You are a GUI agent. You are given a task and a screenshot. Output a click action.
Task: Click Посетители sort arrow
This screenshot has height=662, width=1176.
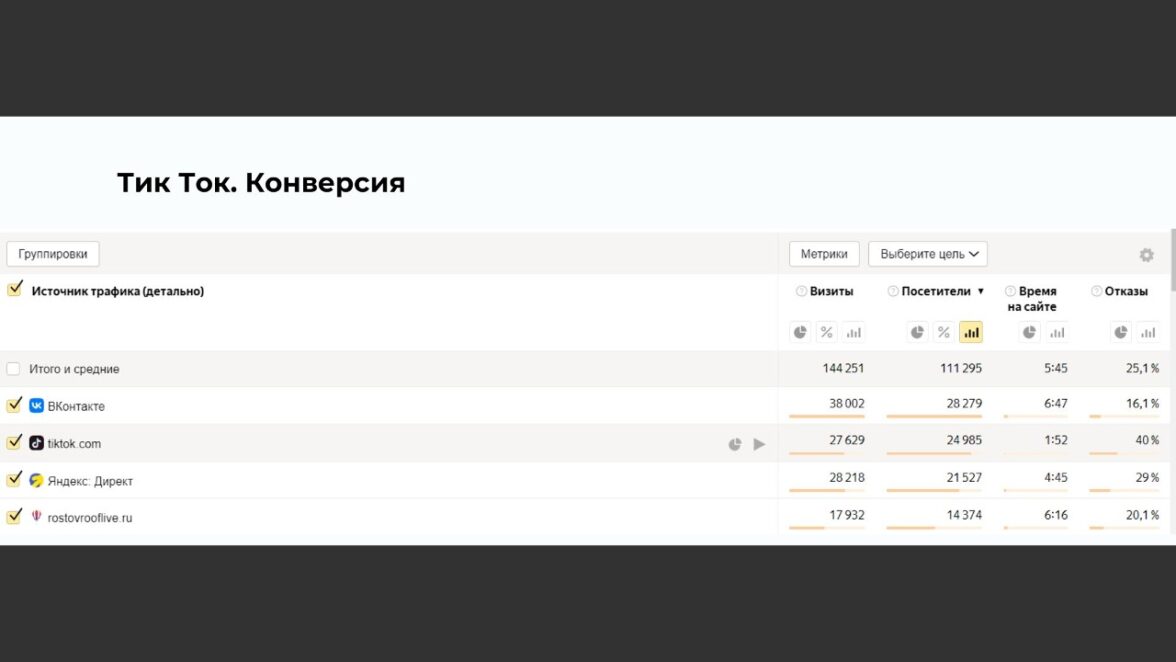(x=981, y=291)
